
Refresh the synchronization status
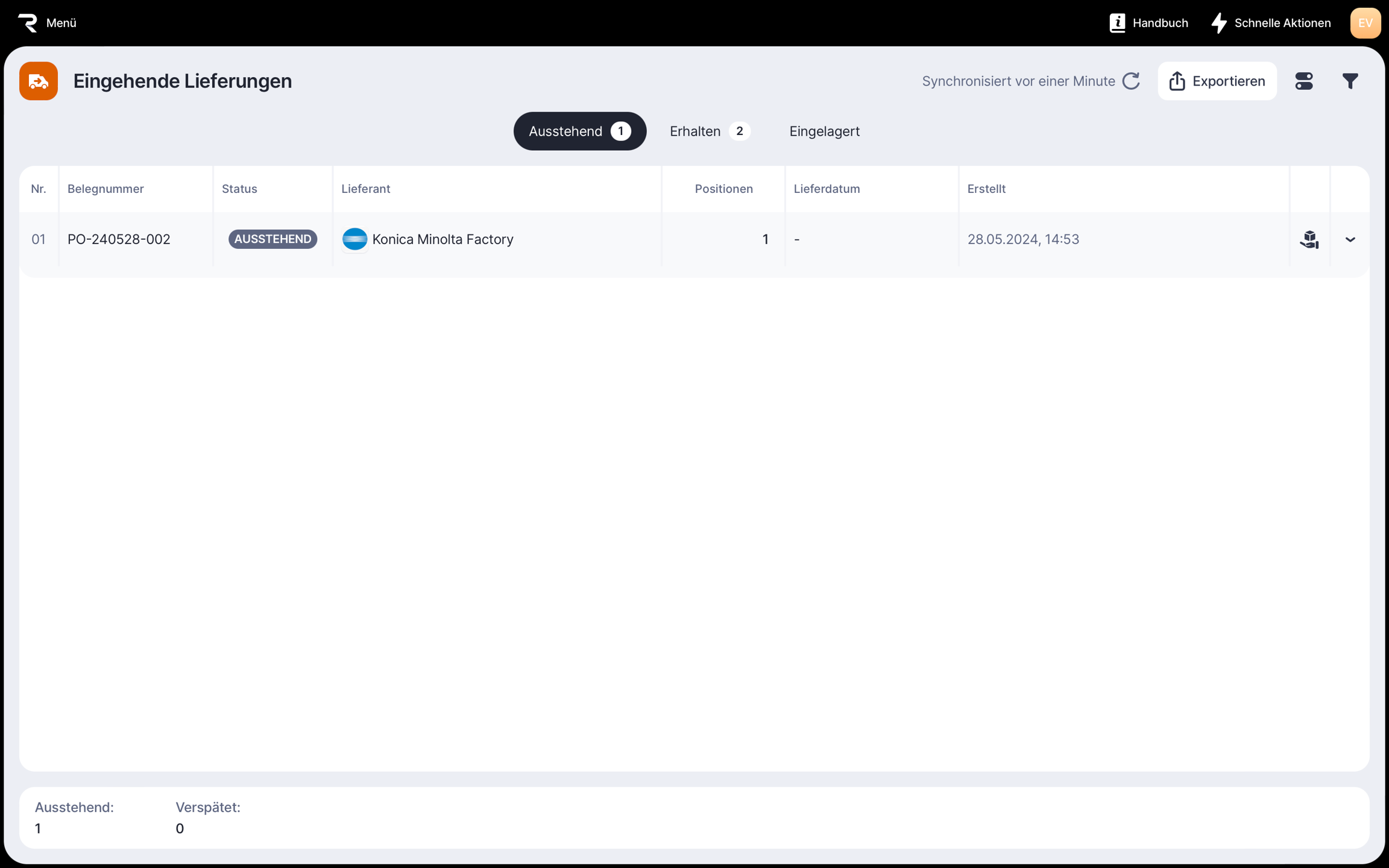tap(1131, 81)
